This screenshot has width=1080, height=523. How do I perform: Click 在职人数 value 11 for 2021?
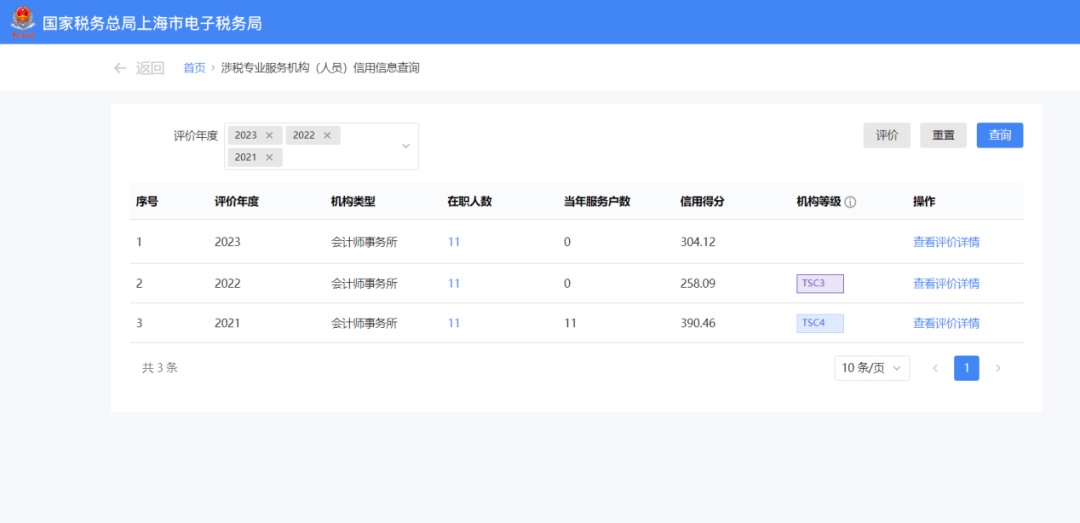click(x=454, y=323)
